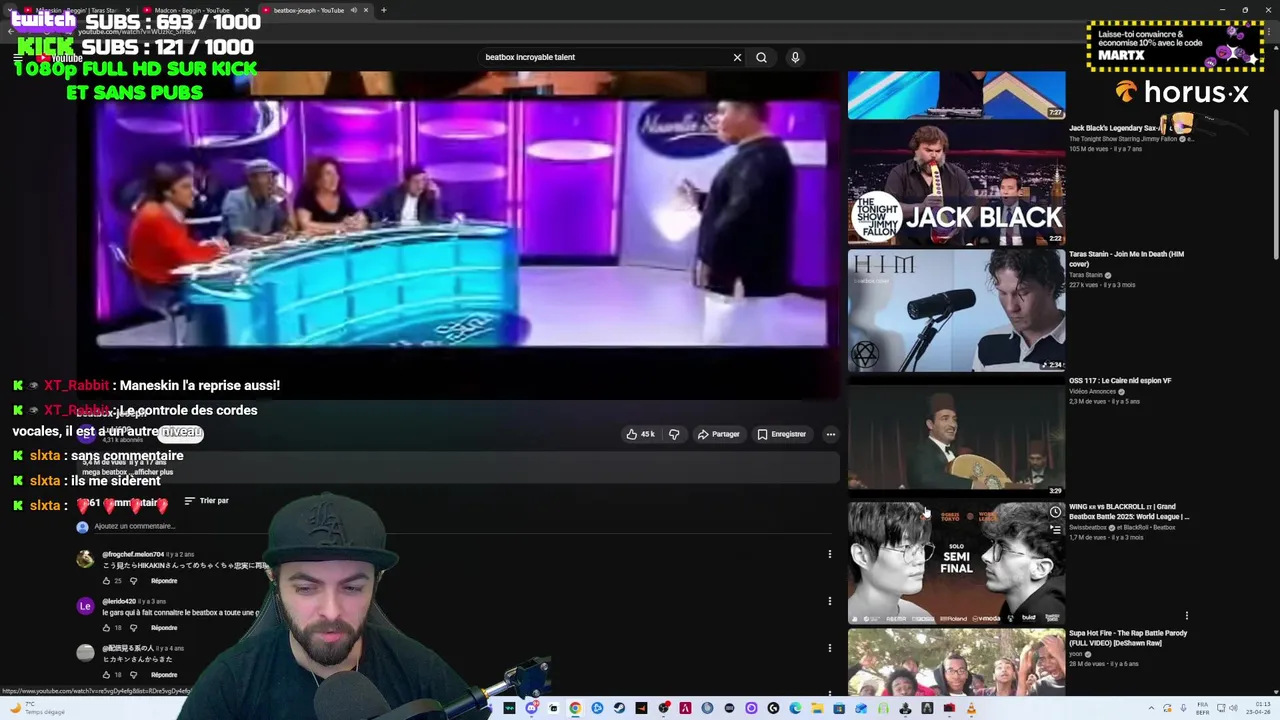Image resolution: width=1280 pixels, height=720 pixels.
Task: Open the Grand Beatbox Battle semi final thumbnail
Action: point(956,563)
